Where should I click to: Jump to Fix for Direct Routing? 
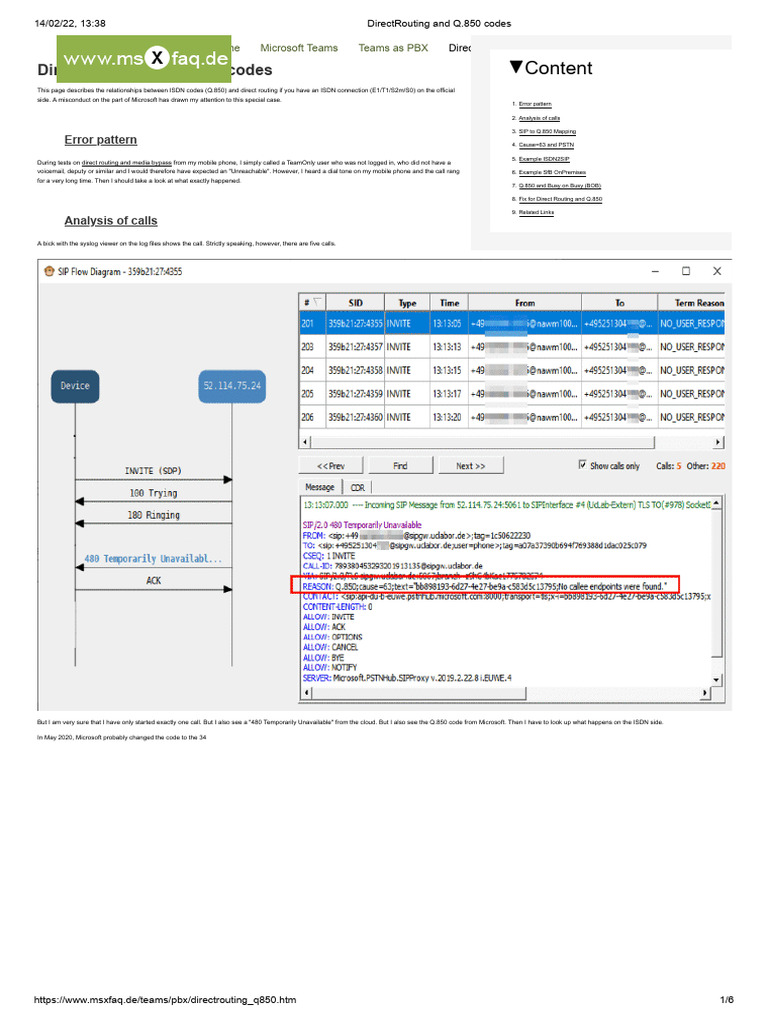pyautogui.click(x=560, y=199)
